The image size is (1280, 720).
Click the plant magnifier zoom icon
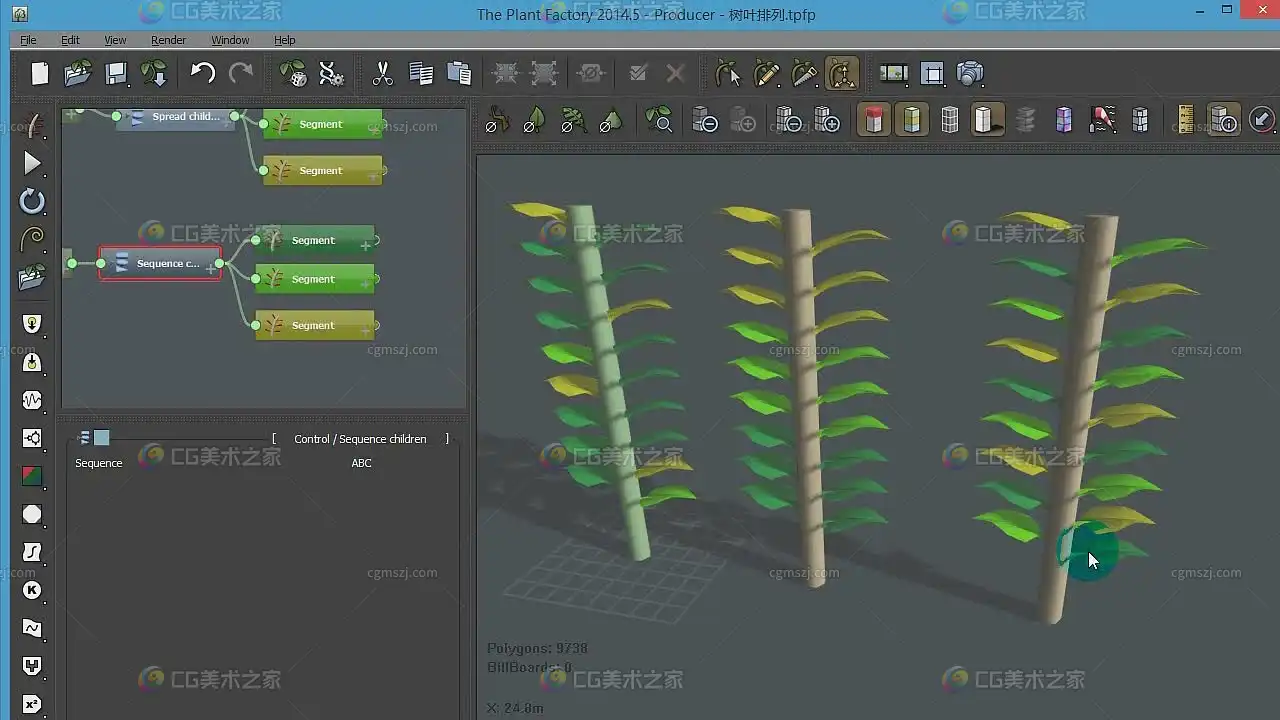pos(658,121)
